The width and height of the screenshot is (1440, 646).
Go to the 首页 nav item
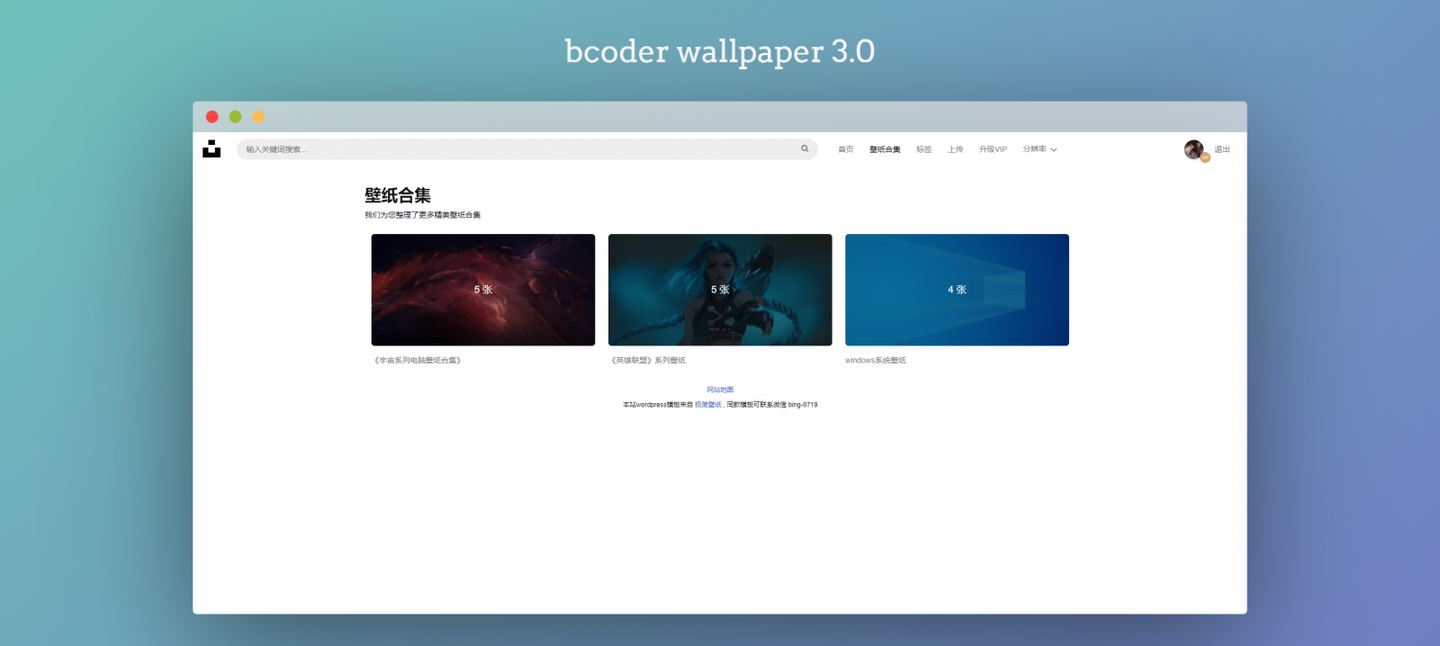(x=845, y=150)
